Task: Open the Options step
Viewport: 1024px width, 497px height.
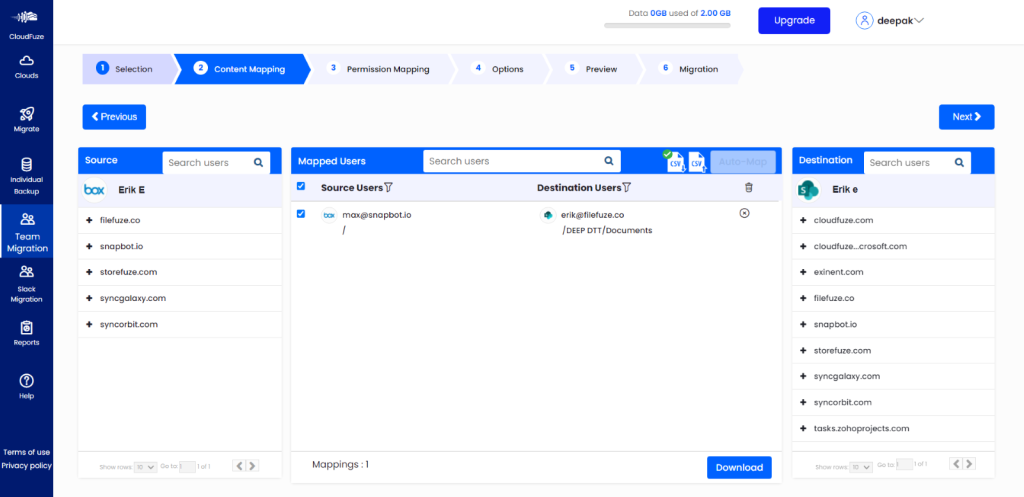Action: coord(500,69)
